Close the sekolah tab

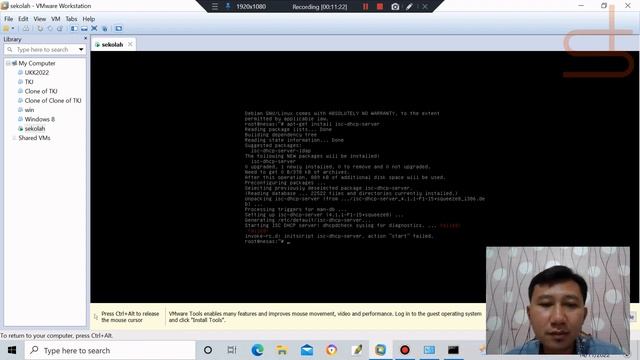pos(130,44)
